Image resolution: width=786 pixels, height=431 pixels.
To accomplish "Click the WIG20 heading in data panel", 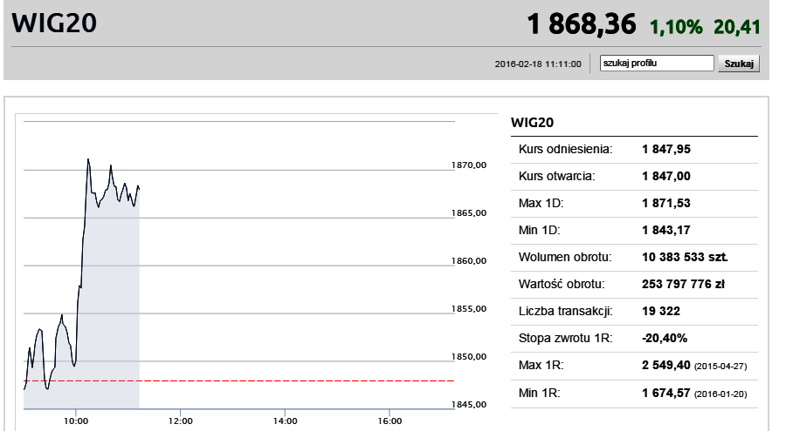I will coord(532,123).
